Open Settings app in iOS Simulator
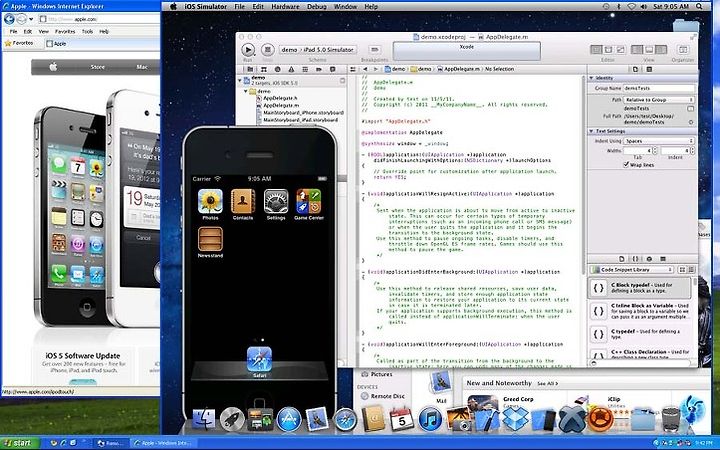Screen dimensions: 720x450 [276, 202]
